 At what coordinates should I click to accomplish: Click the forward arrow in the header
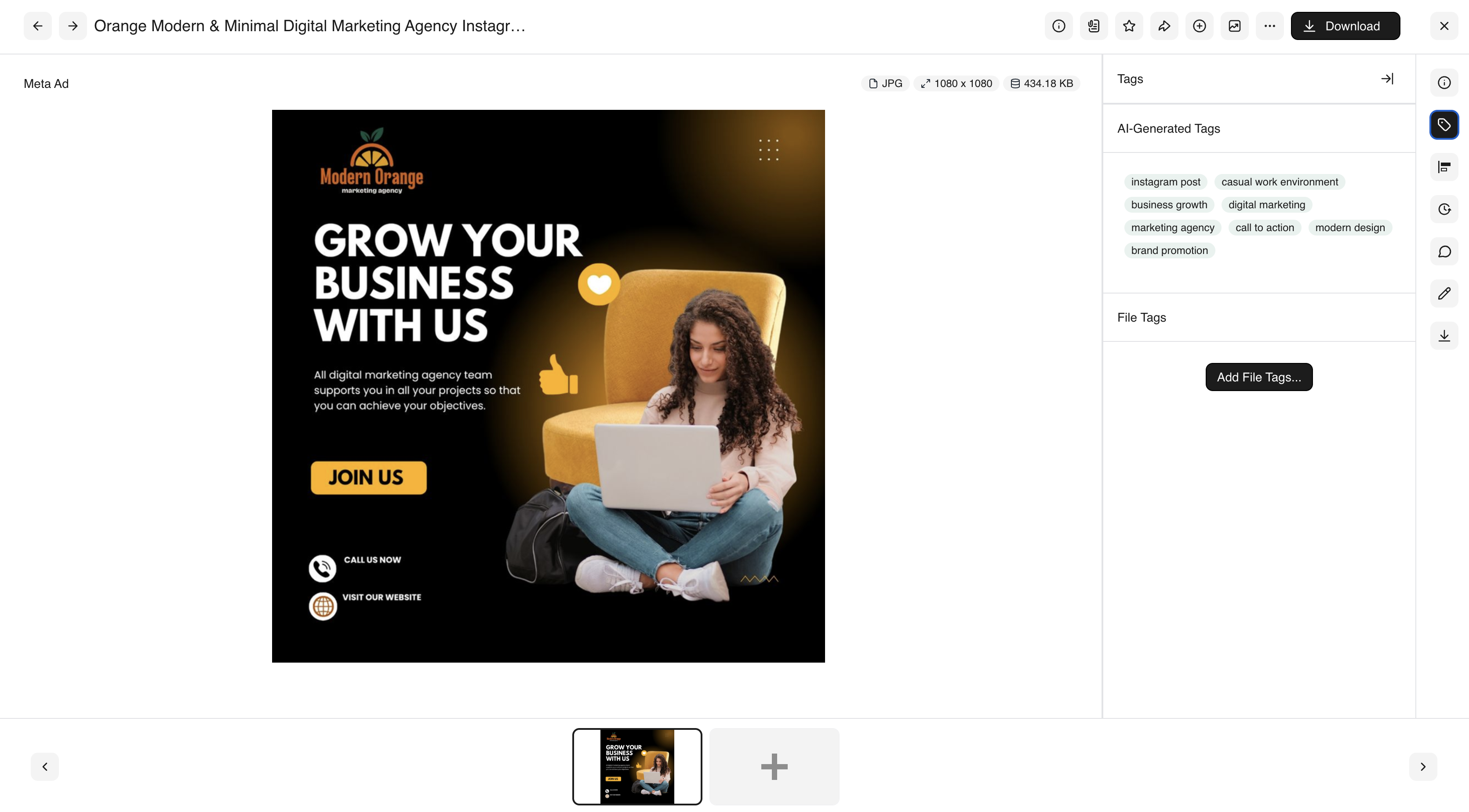73,25
